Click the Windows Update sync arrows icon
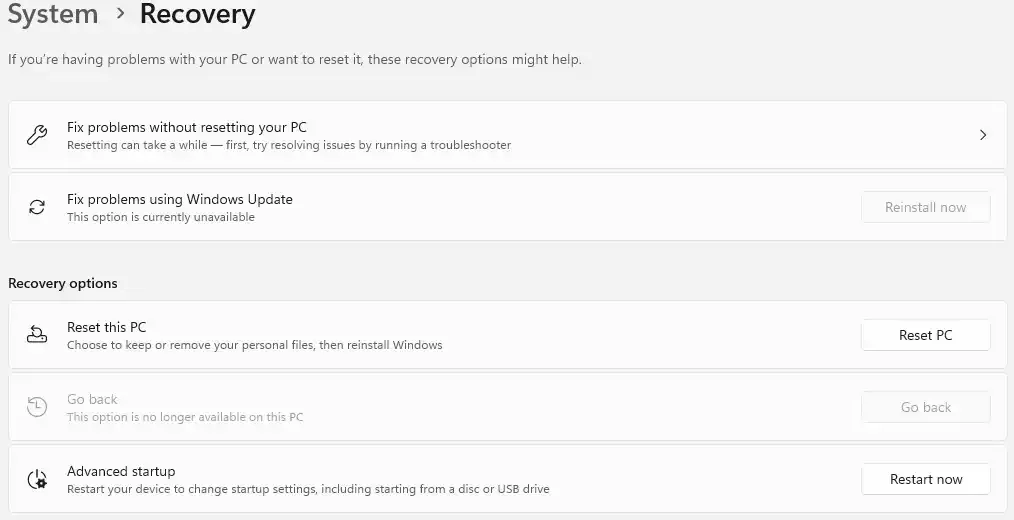This screenshot has width=1014, height=520. point(37,207)
